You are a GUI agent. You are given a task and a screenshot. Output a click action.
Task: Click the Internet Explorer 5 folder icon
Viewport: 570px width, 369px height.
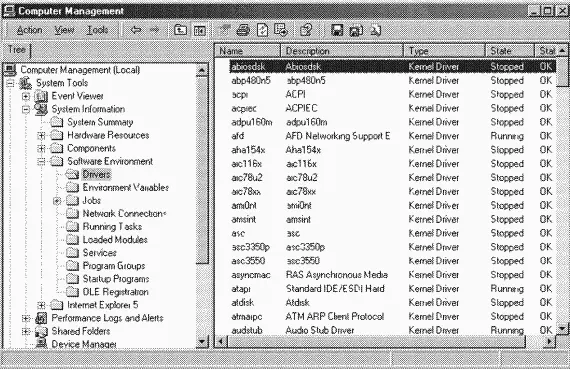pos(56,305)
